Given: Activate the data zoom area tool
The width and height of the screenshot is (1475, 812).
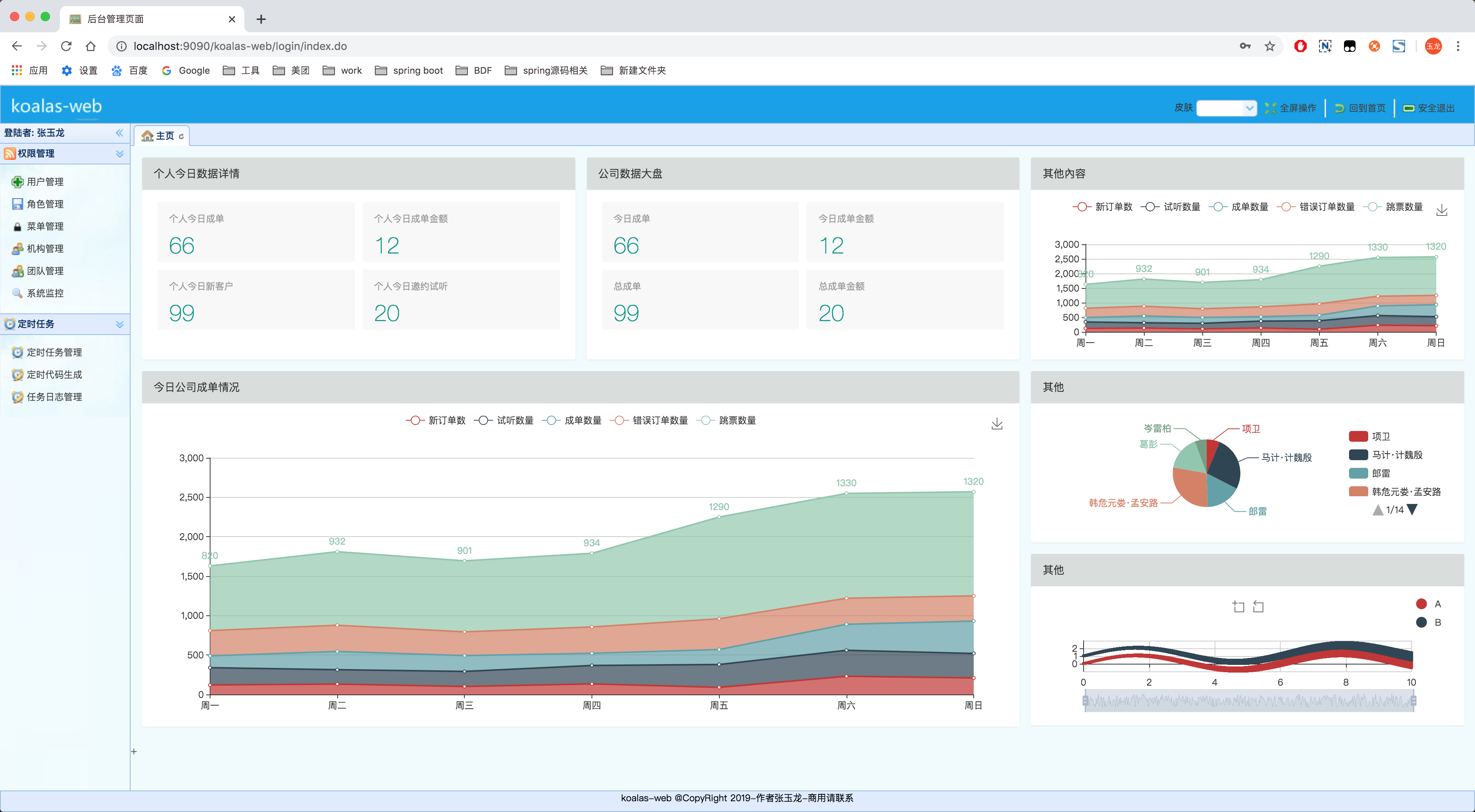Looking at the screenshot, I should [1238, 607].
